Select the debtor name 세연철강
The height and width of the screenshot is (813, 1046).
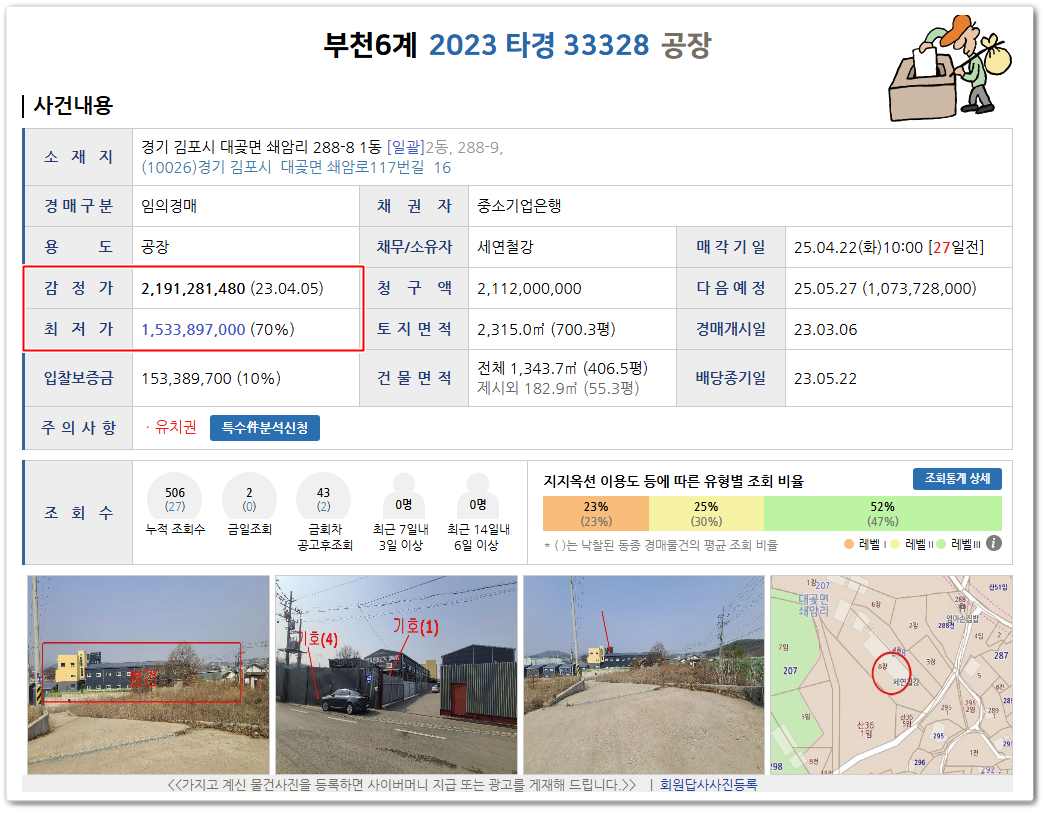pos(505,247)
